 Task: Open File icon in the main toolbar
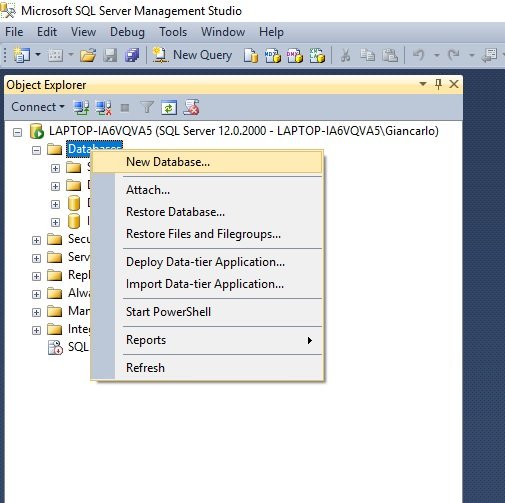point(88,55)
